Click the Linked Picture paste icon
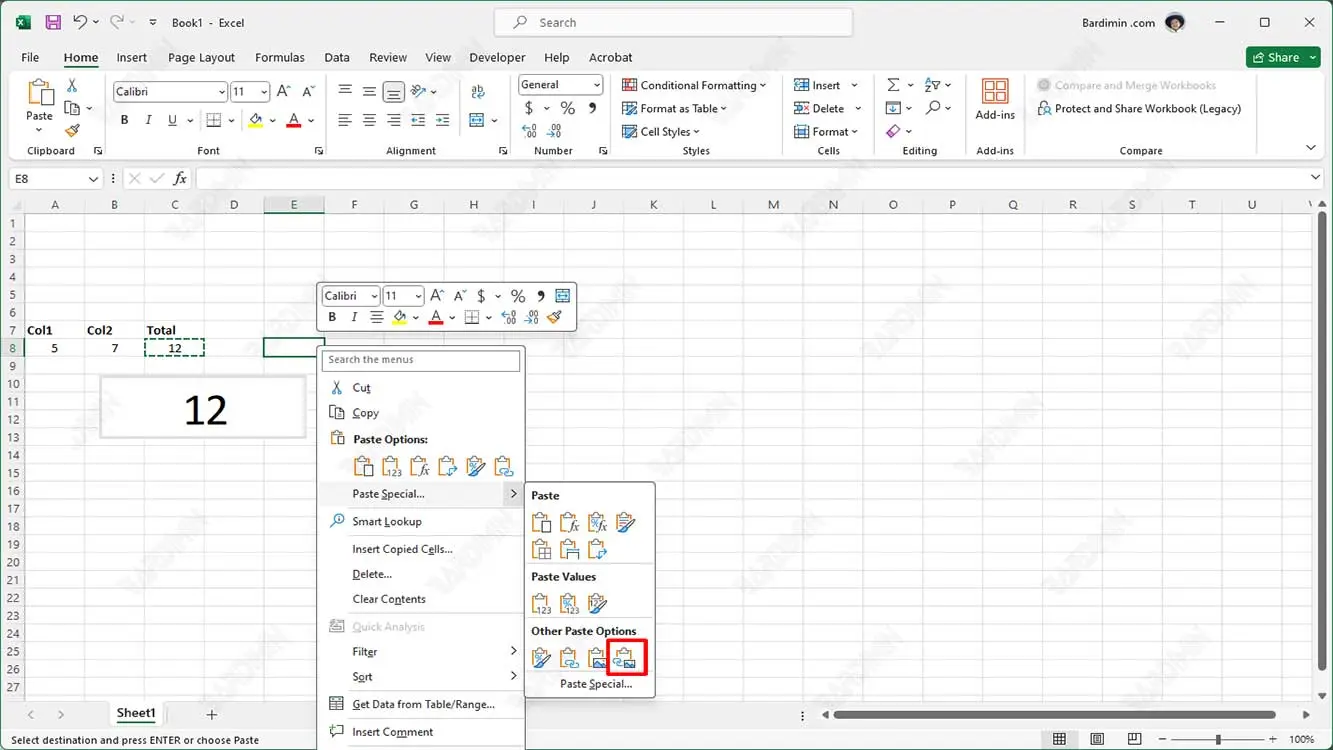Viewport: 1333px width, 750px height. click(x=625, y=657)
